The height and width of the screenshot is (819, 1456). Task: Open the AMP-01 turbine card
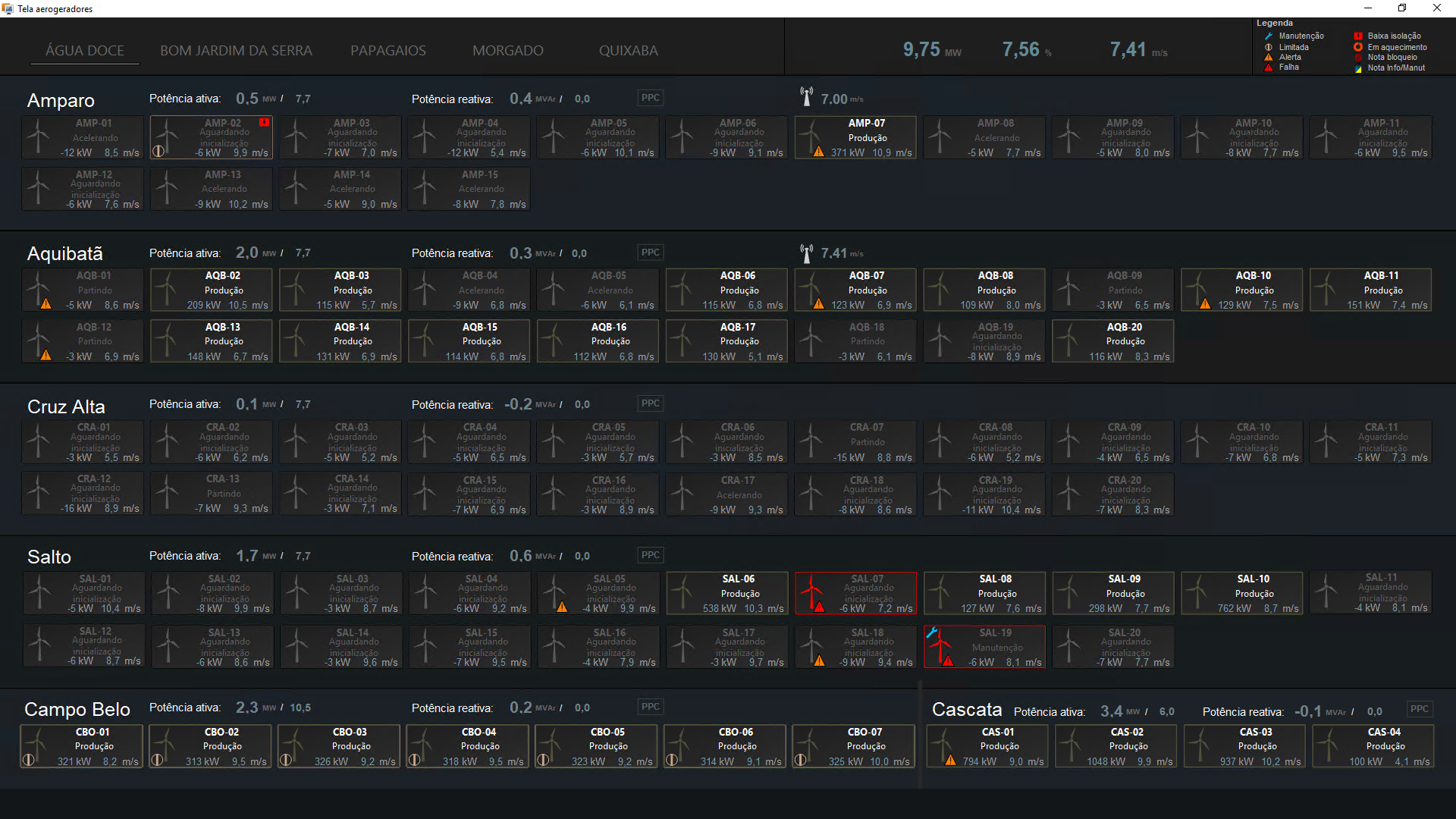(83, 137)
